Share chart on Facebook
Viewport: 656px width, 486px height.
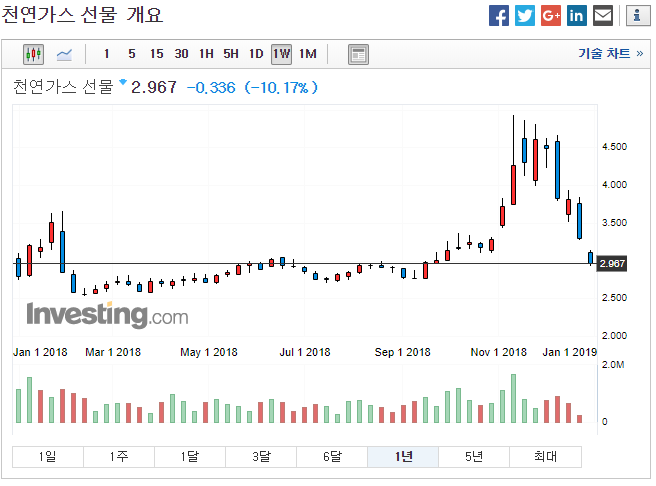point(499,15)
